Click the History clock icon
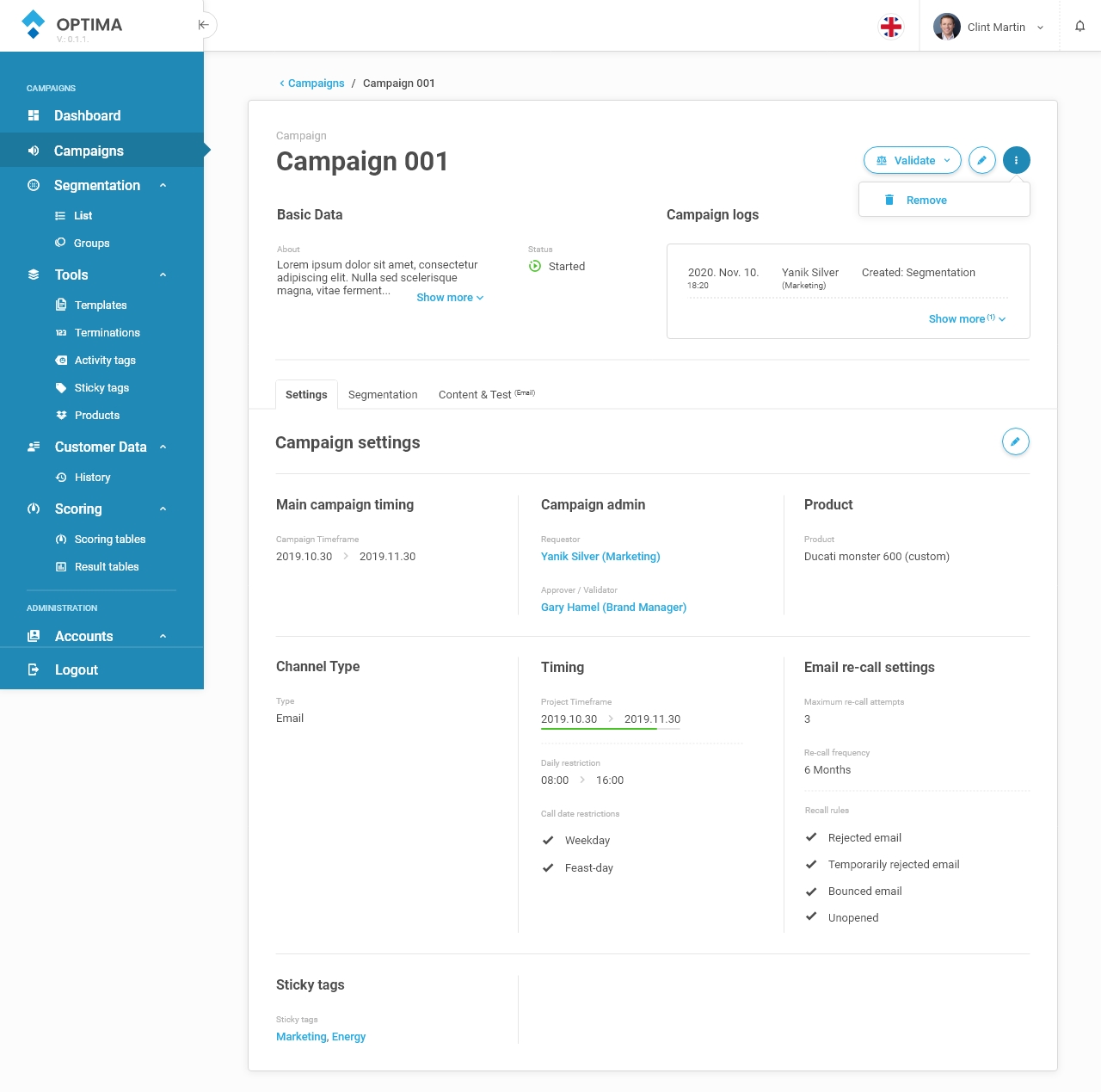This screenshot has height=1092, width=1101. point(61,477)
